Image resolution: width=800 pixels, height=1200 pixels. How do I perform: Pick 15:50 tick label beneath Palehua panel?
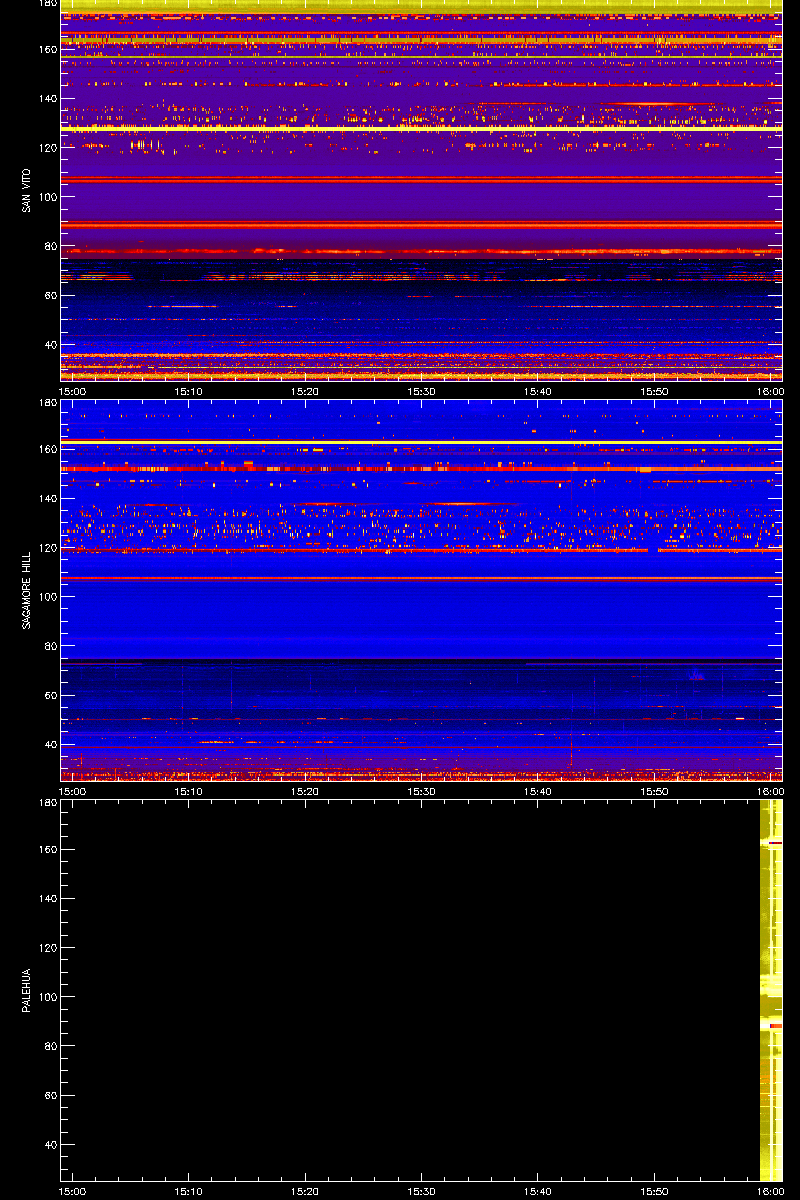tap(655, 1191)
